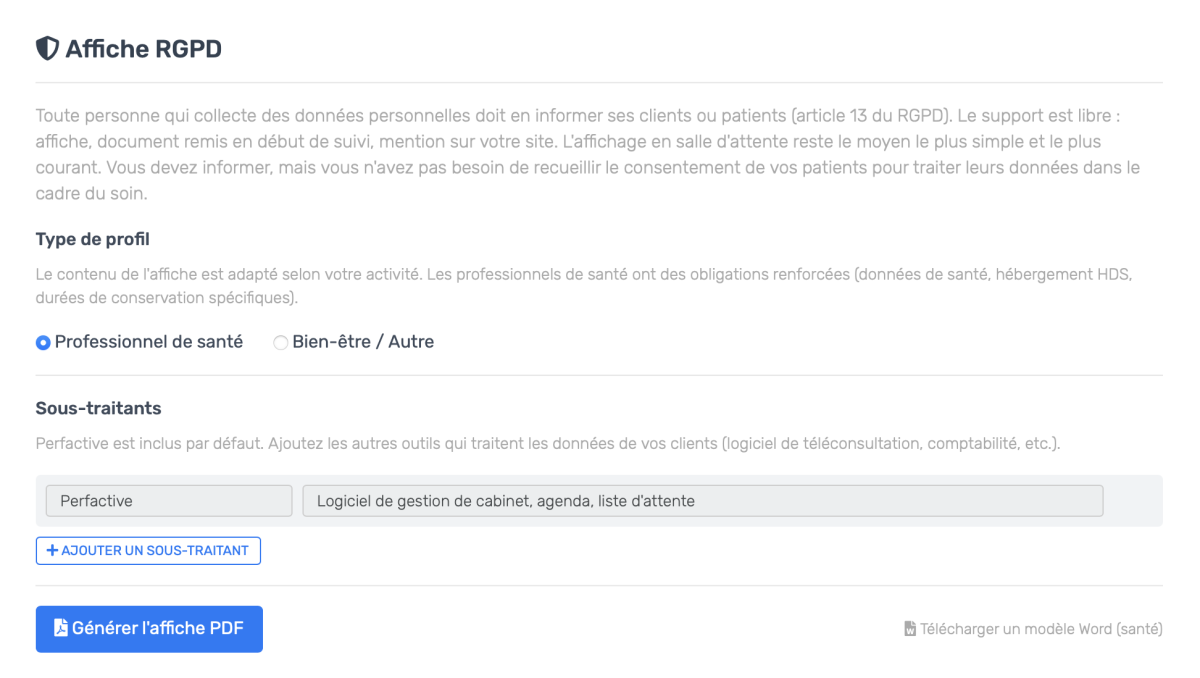1200x678 pixels.
Task: Click the Perfactive est inclus par défaut help text
Action: (547, 443)
